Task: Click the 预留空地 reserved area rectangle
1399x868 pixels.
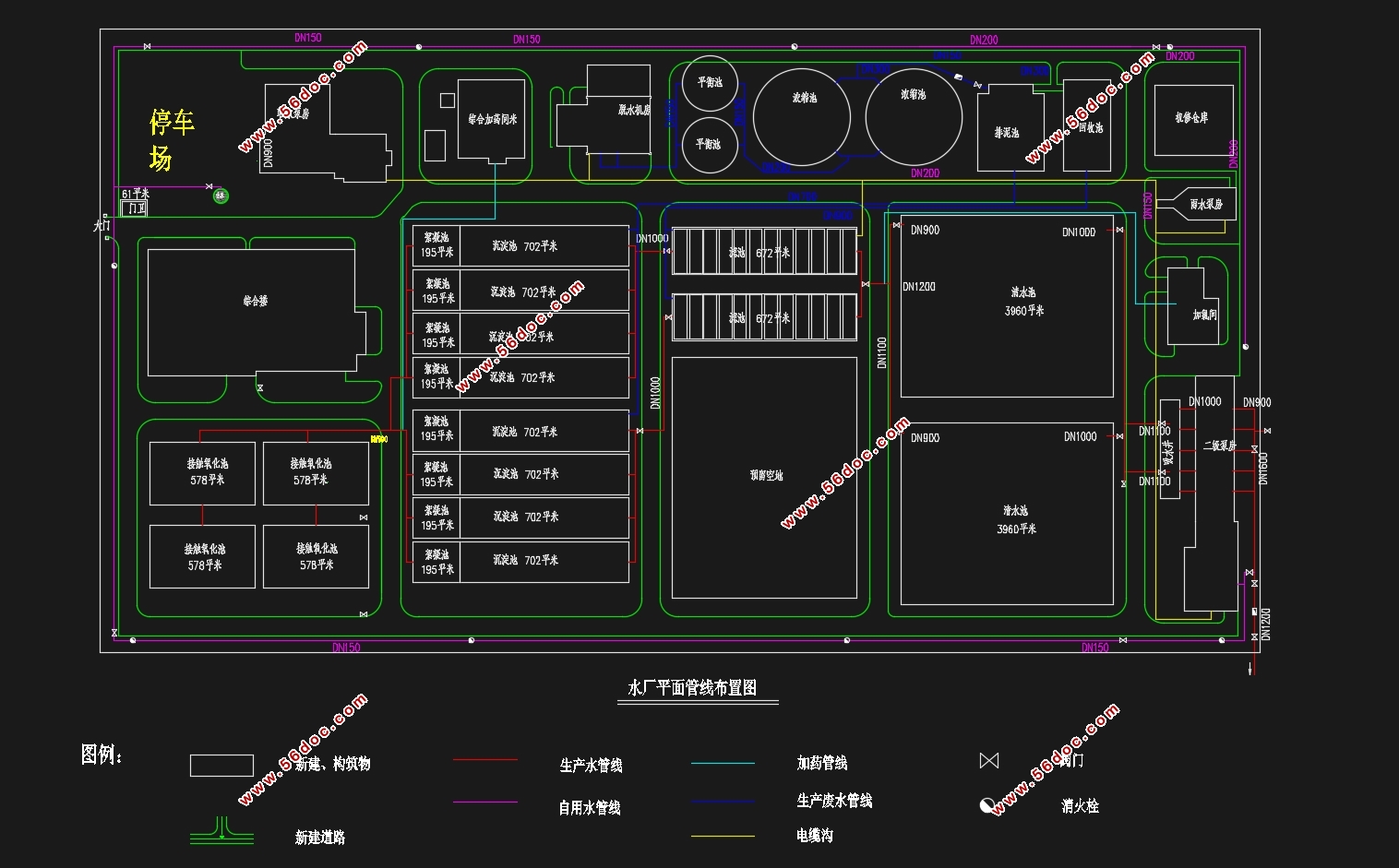Action: click(x=764, y=478)
